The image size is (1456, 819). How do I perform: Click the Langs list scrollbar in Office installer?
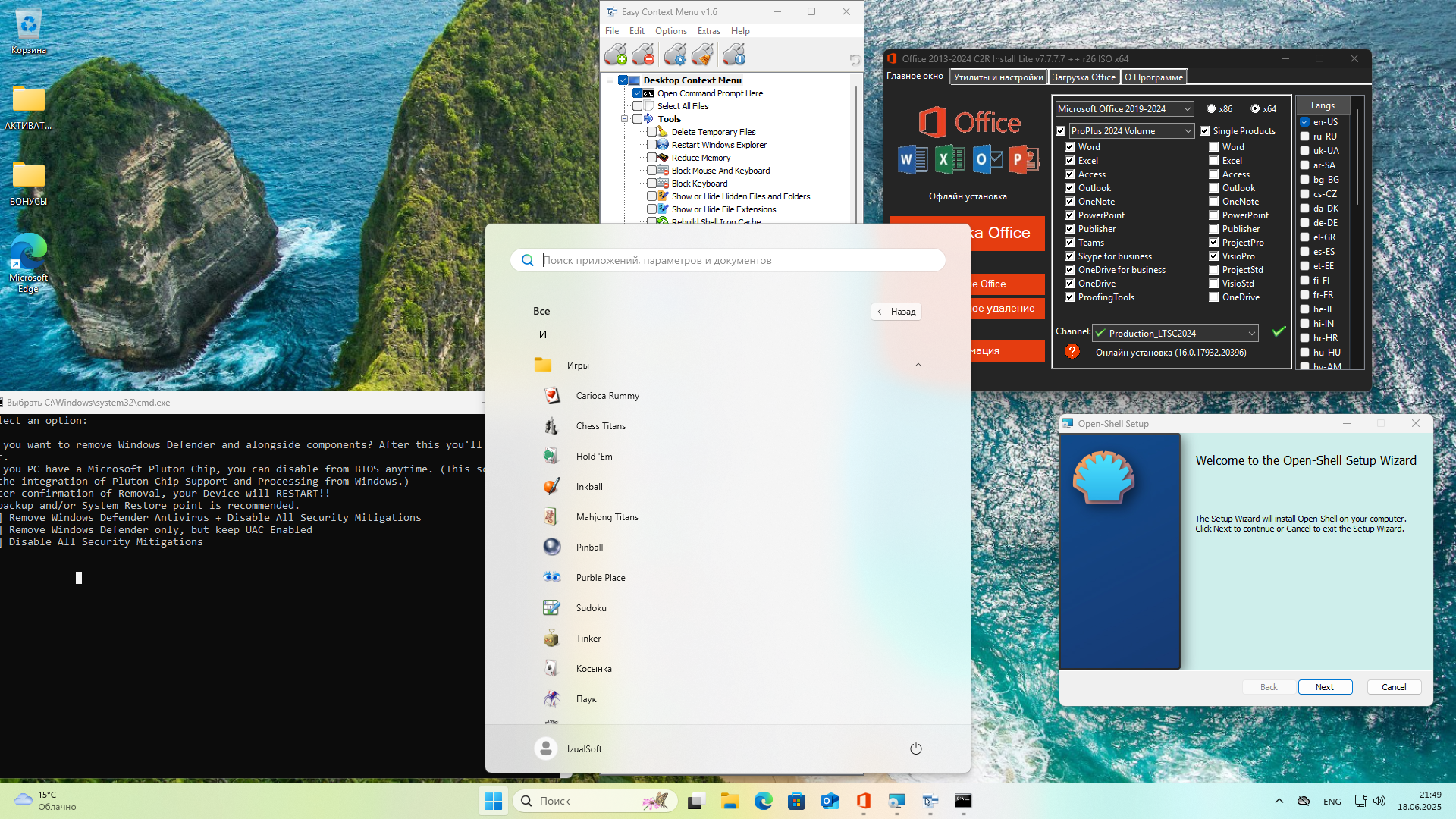point(1357,158)
